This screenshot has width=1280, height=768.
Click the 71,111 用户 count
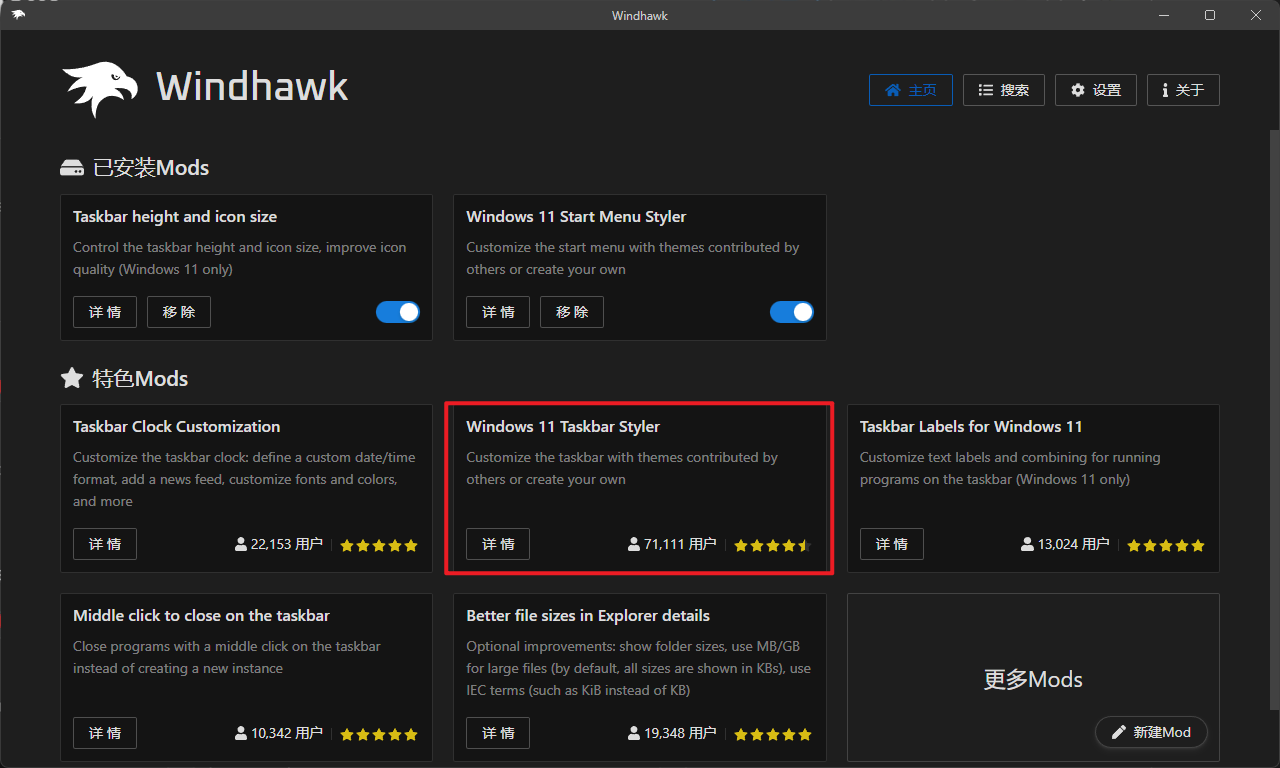(x=680, y=544)
